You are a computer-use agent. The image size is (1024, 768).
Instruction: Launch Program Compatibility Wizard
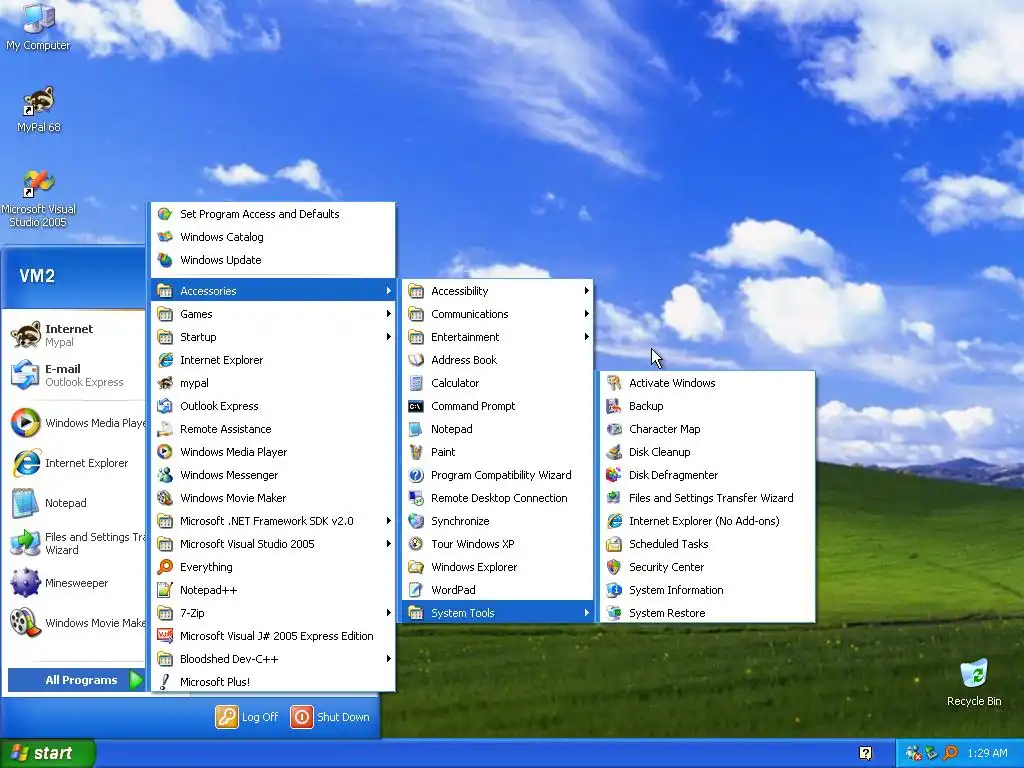[x=498, y=475]
